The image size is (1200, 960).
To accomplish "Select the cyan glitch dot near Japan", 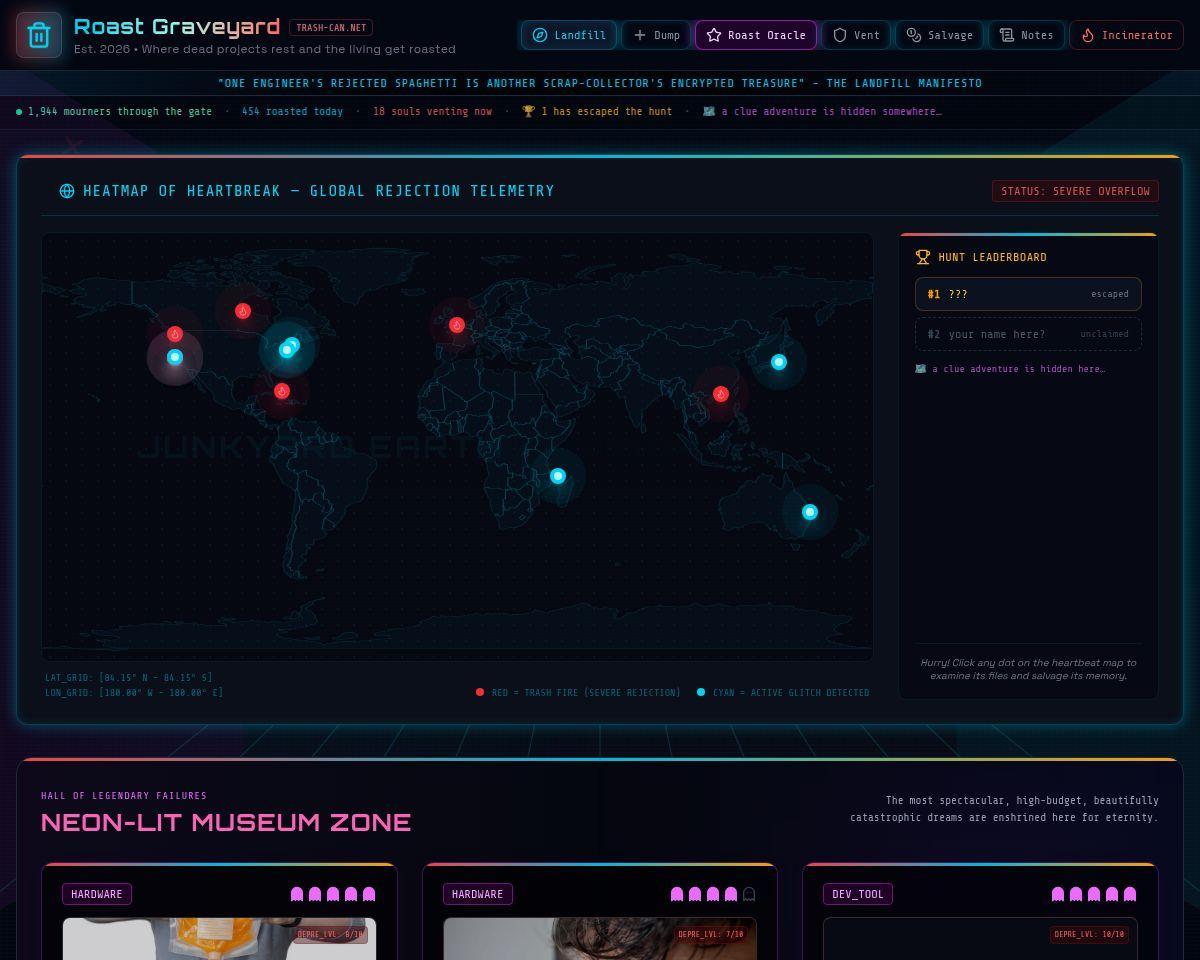I will pos(779,362).
